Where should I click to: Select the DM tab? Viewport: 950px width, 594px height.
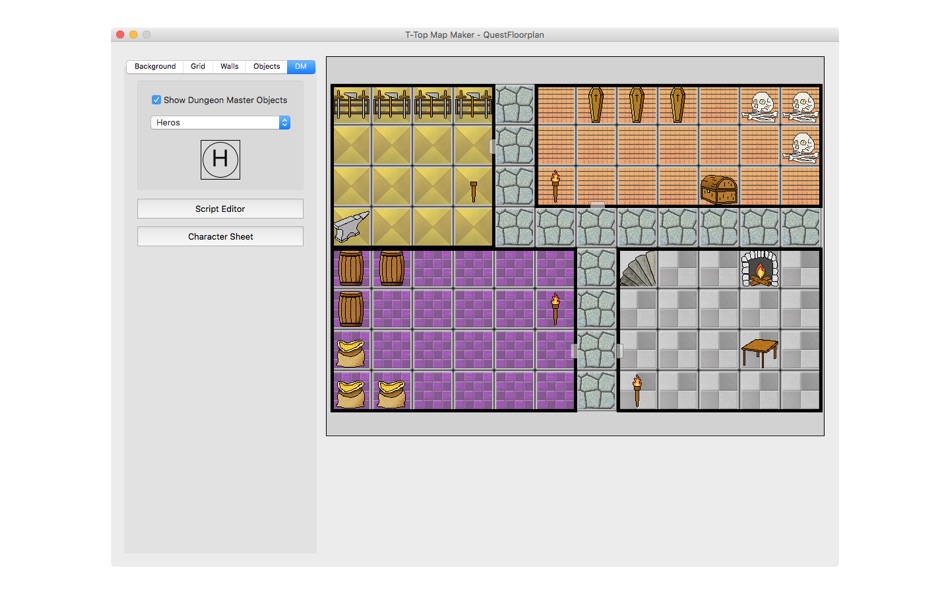click(x=301, y=66)
